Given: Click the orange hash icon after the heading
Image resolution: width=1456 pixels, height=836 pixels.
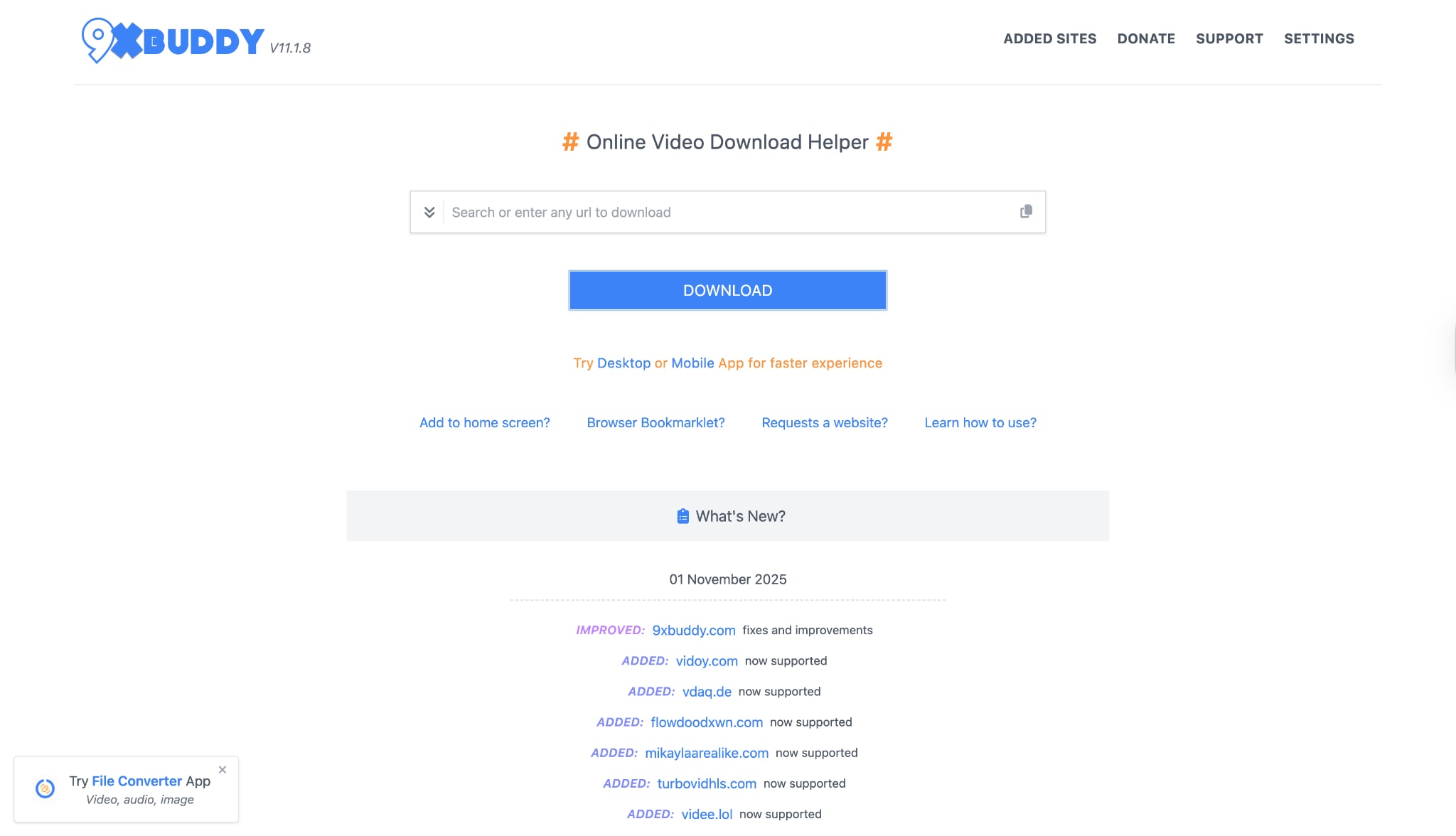Looking at the screenshot, I should [884, 142].
